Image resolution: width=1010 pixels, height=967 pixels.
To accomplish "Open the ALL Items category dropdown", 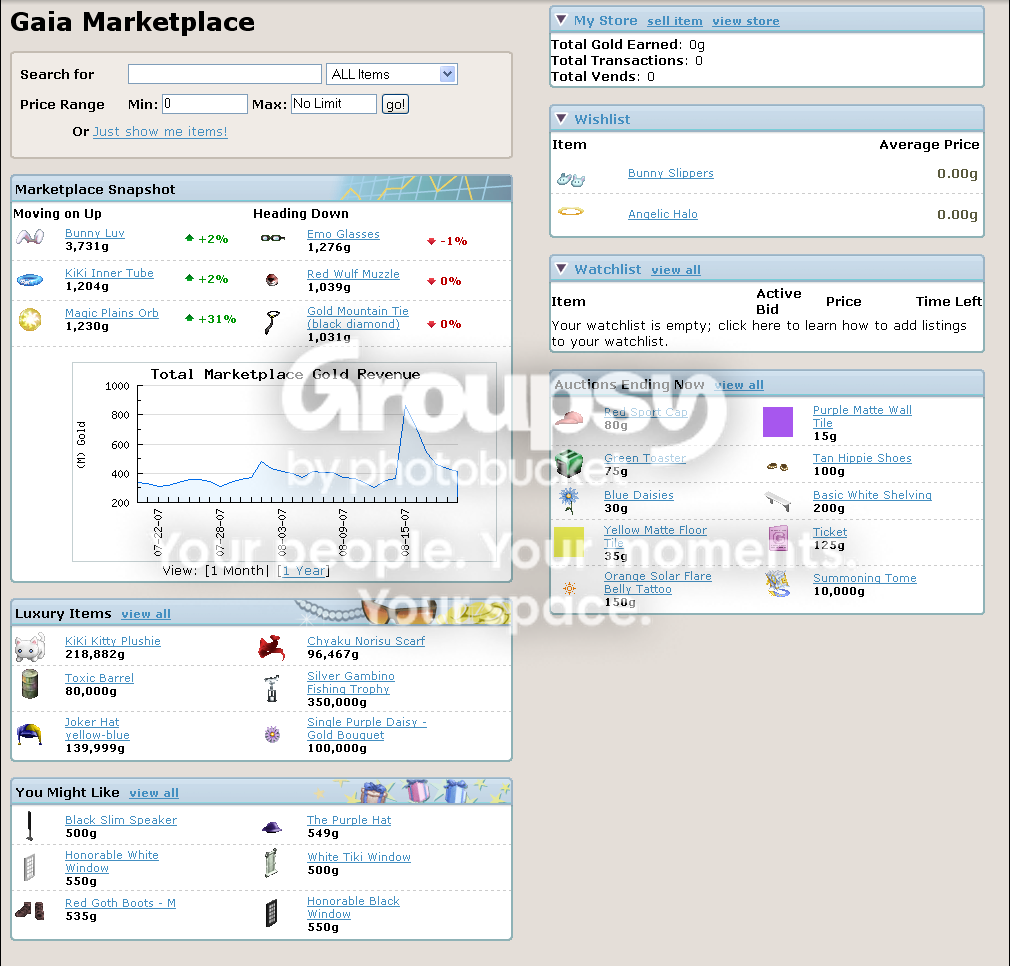I will click(392, 74).
